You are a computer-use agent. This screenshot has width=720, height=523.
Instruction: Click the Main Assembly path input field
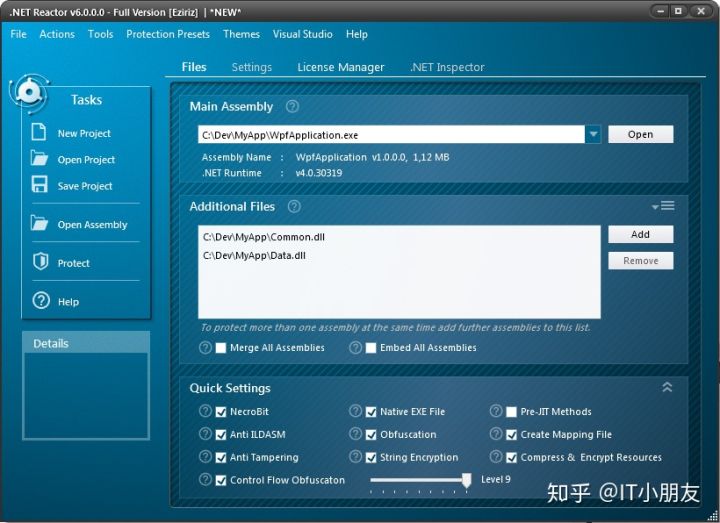(391, 135)
